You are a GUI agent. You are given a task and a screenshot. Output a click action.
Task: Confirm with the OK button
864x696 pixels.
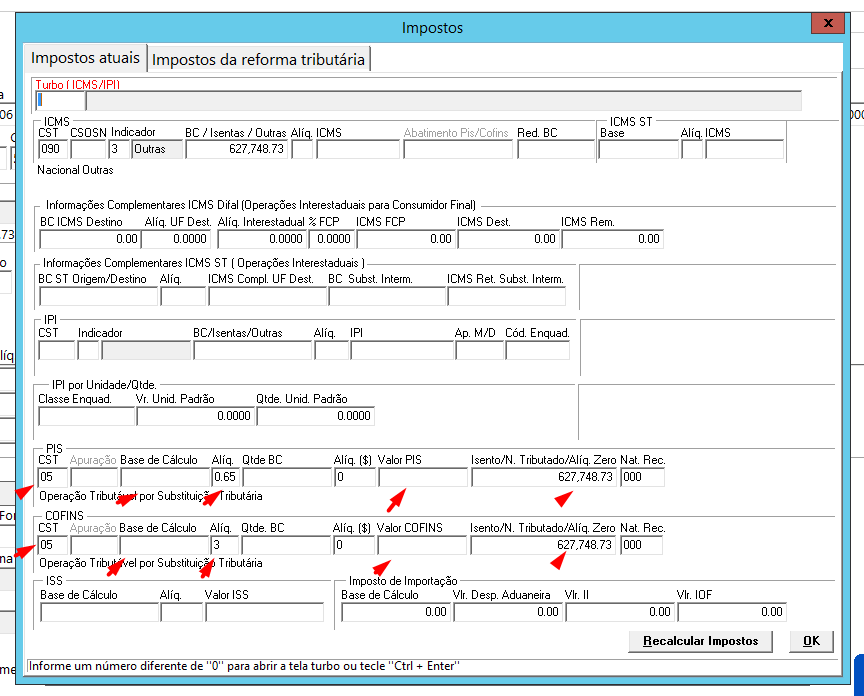tap(811, 641)
